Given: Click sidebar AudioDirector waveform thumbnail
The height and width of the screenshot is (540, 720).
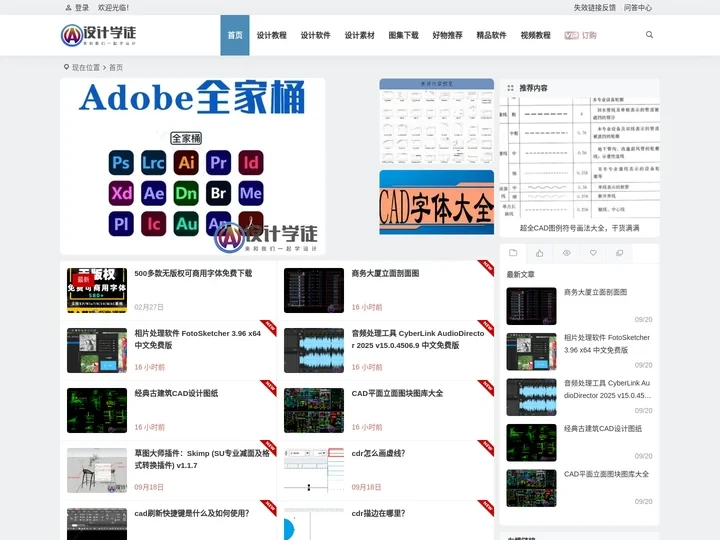Looking at the screenshot, I should pyautogui.click(x=531, y=397).
